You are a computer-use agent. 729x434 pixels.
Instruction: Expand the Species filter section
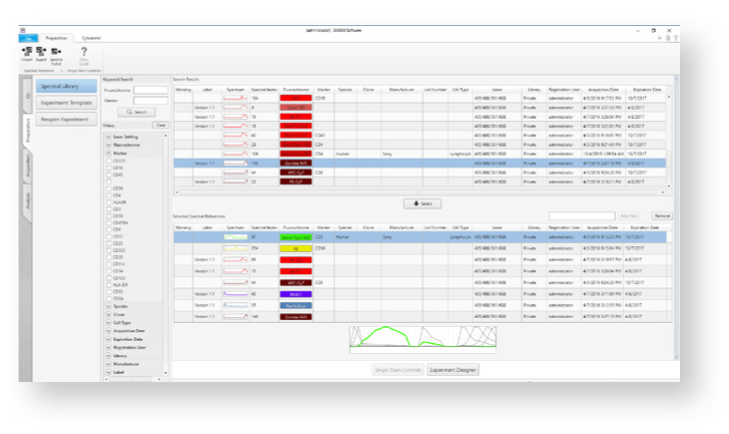coord(107,305)
